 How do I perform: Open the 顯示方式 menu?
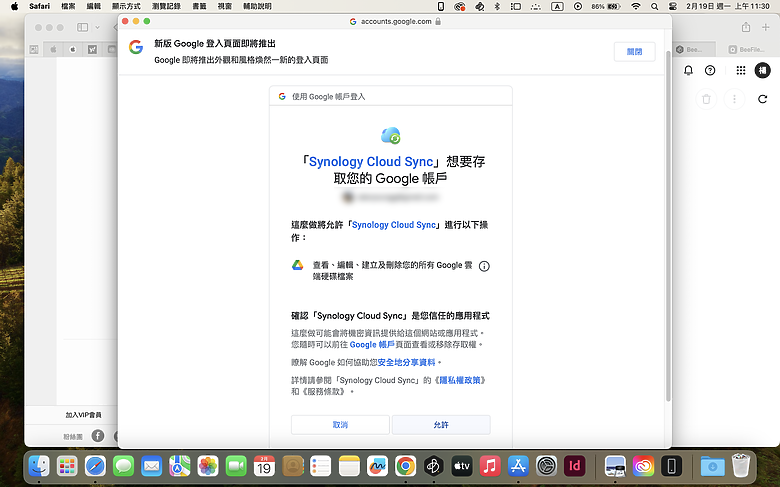(126, 6)
